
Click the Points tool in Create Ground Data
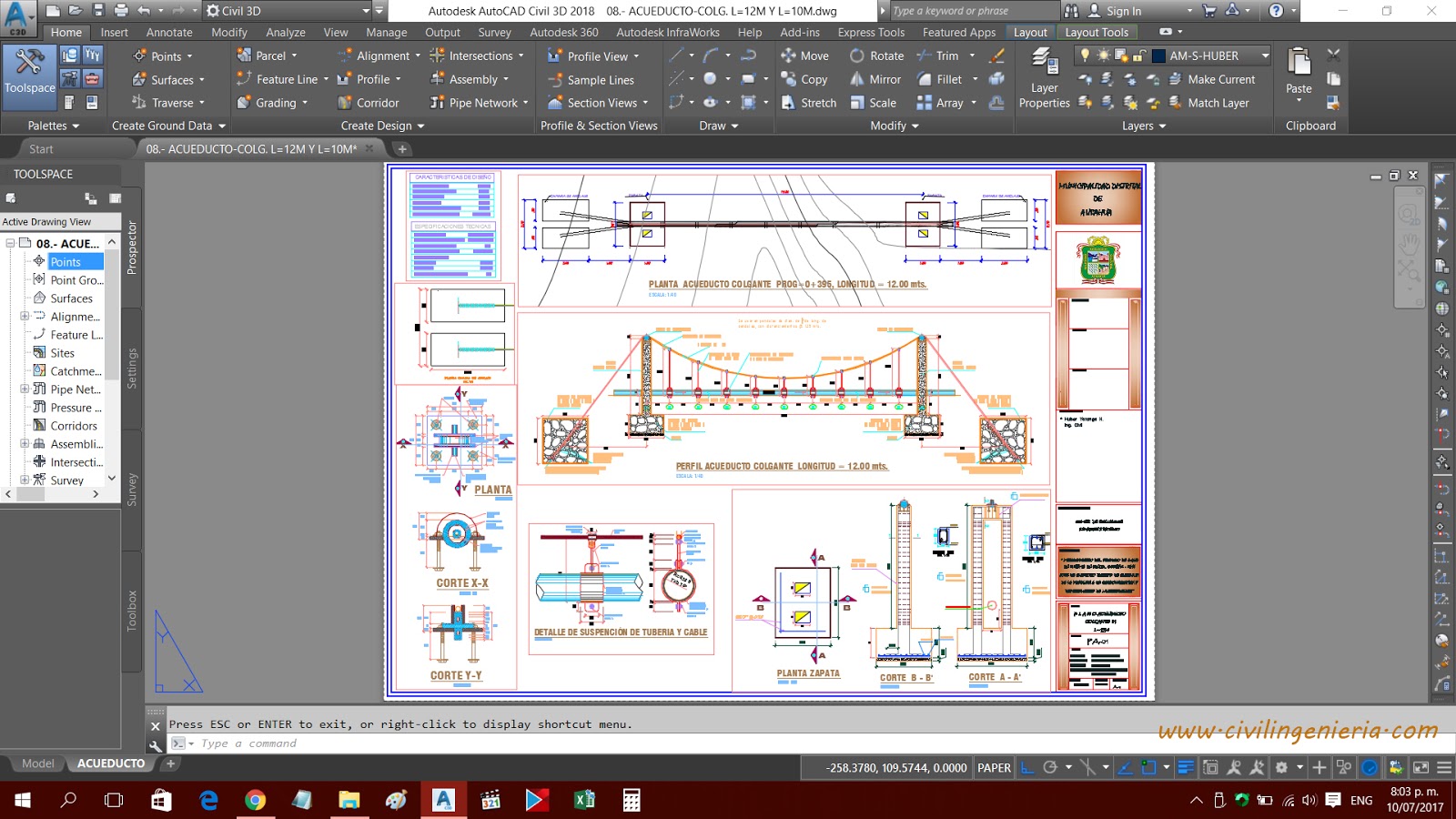[164, 56]
